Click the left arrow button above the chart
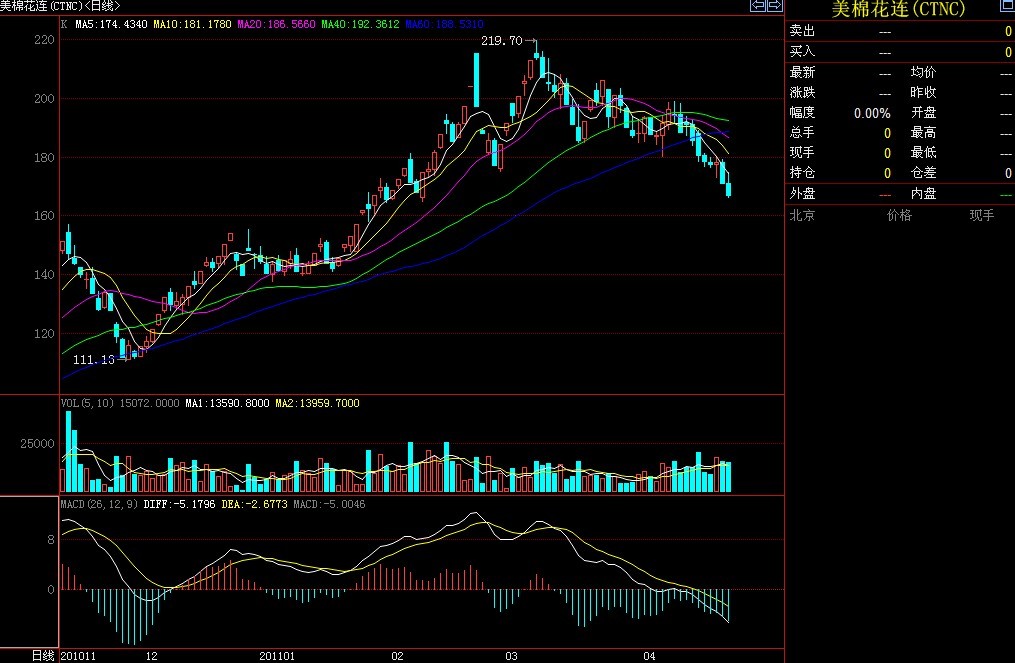Screen dimensions: 1015x663 coord(758,6)
